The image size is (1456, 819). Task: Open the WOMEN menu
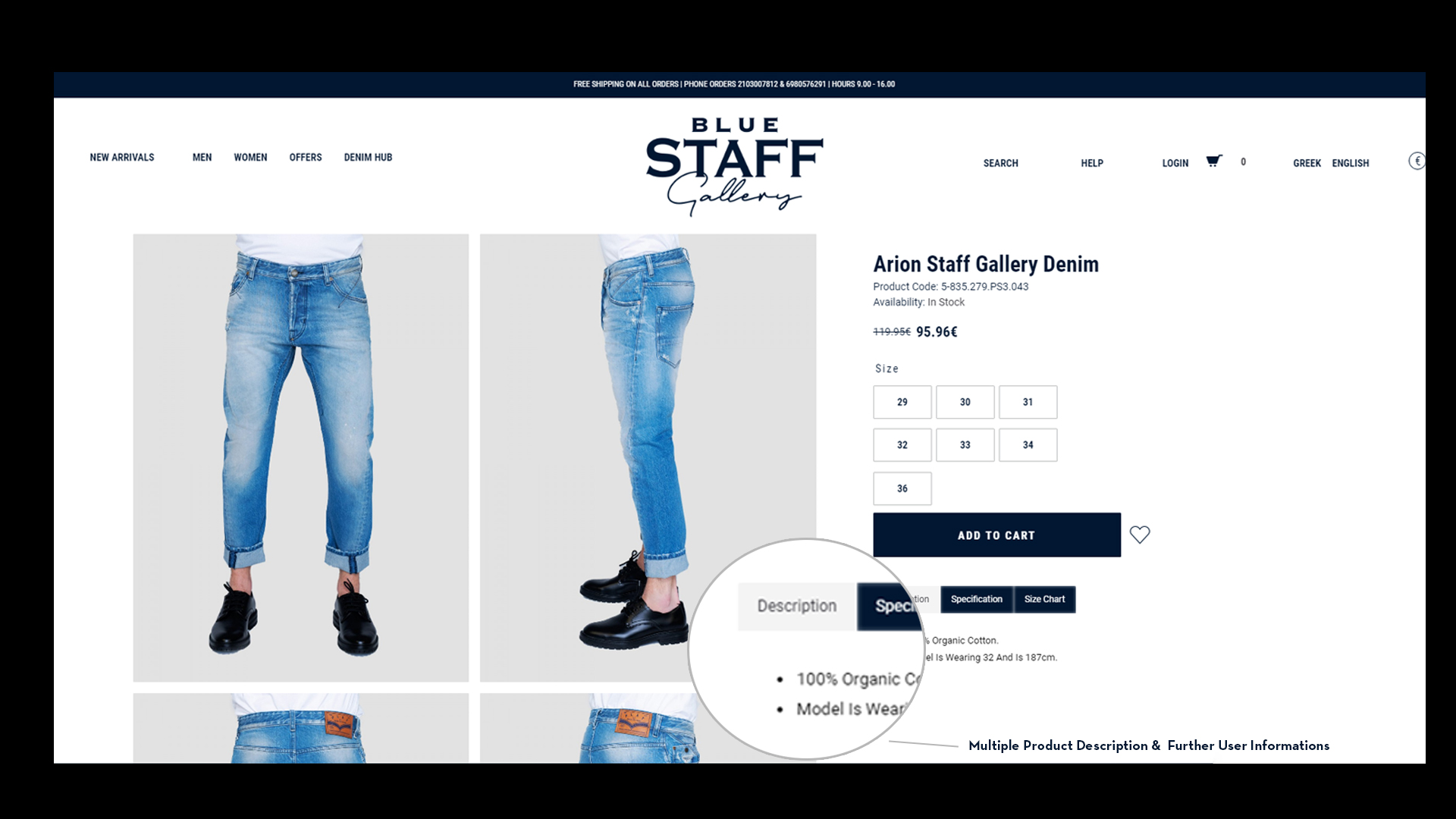(250, 157)
